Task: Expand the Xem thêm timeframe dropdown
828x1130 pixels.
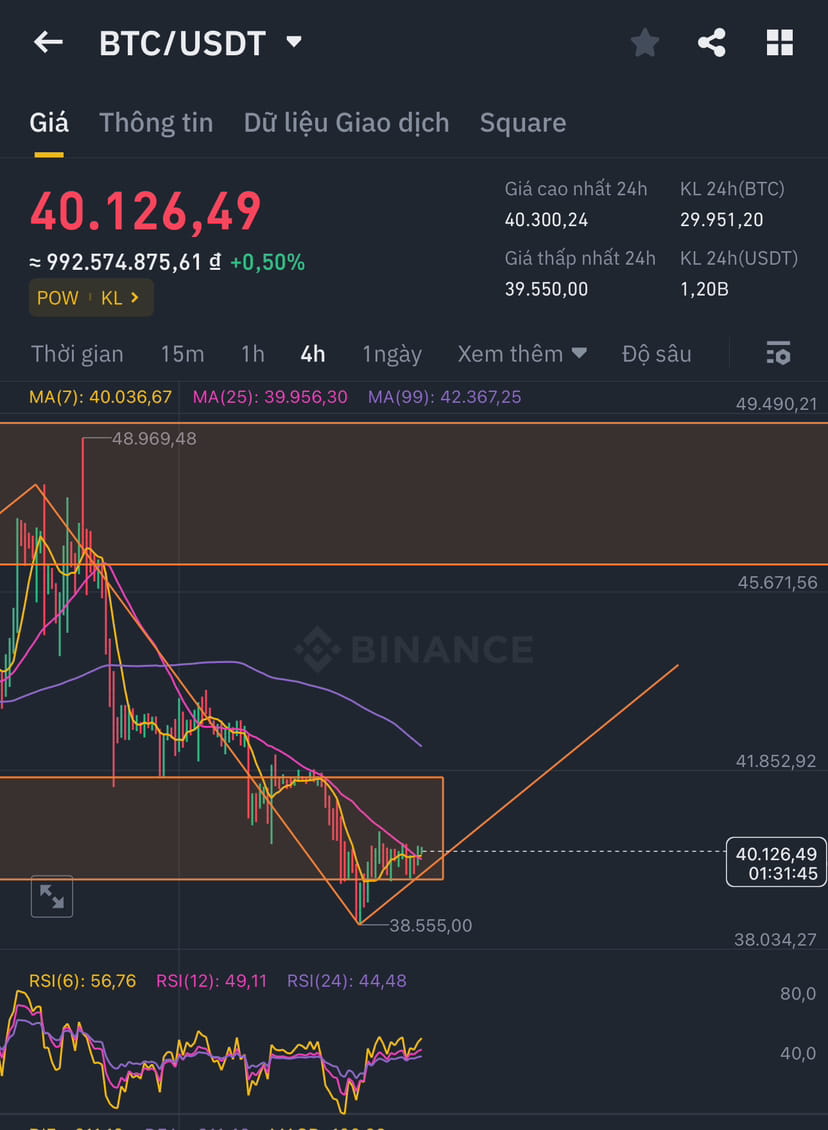Action: tap(521, 353)
